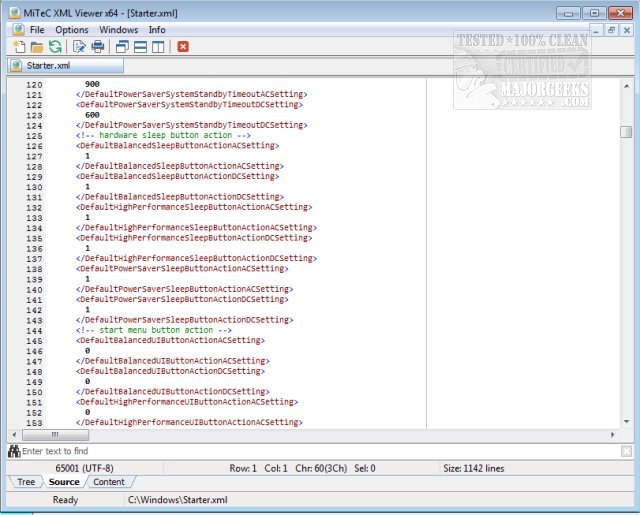Click the New document toolbar icon
640x515 pixels.
point(19,47)
